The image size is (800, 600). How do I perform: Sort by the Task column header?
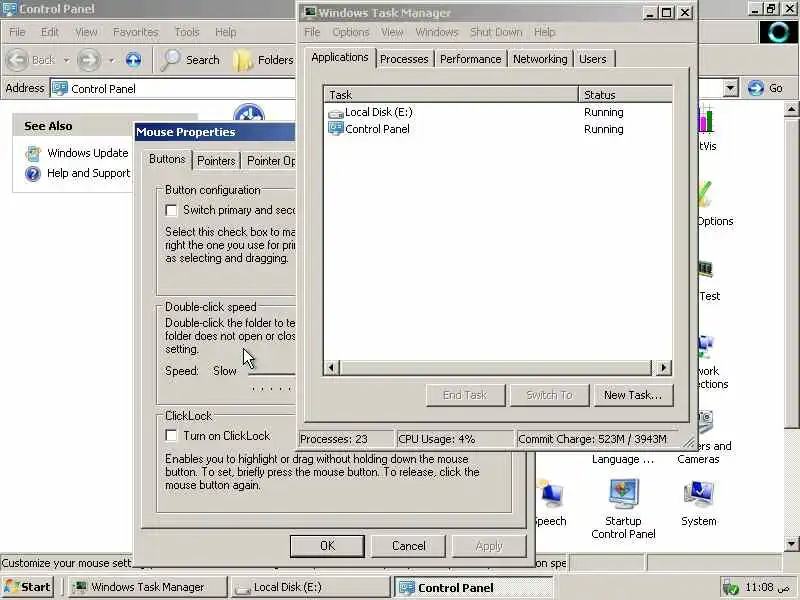(451, 95)
